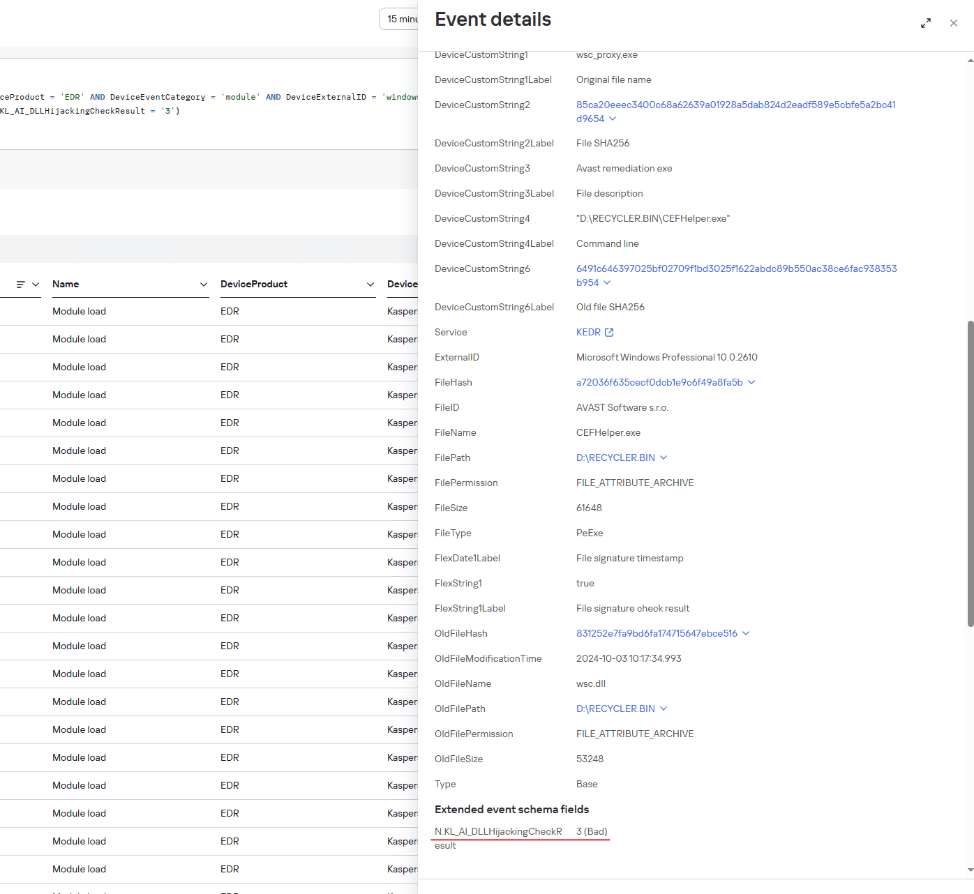Open the Name column dropdown chevron
Screen dimensions: 974x894
tap(204, 284)
